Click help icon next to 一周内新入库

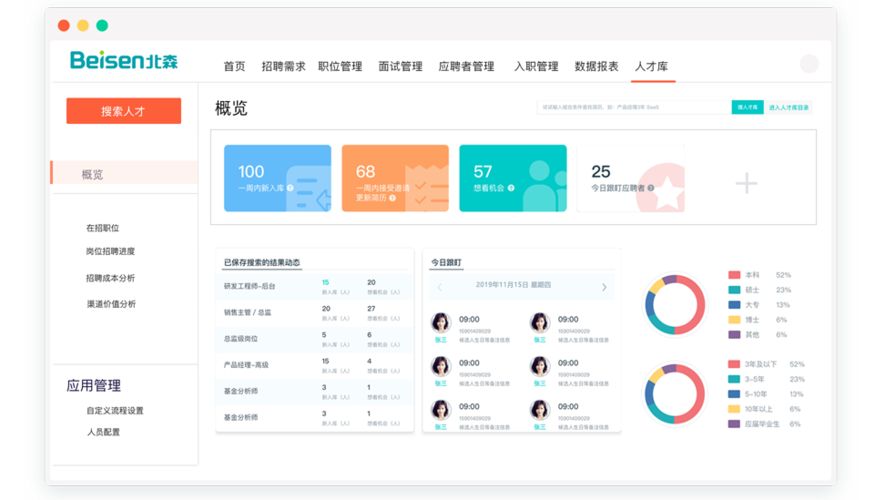coord(290,188)
